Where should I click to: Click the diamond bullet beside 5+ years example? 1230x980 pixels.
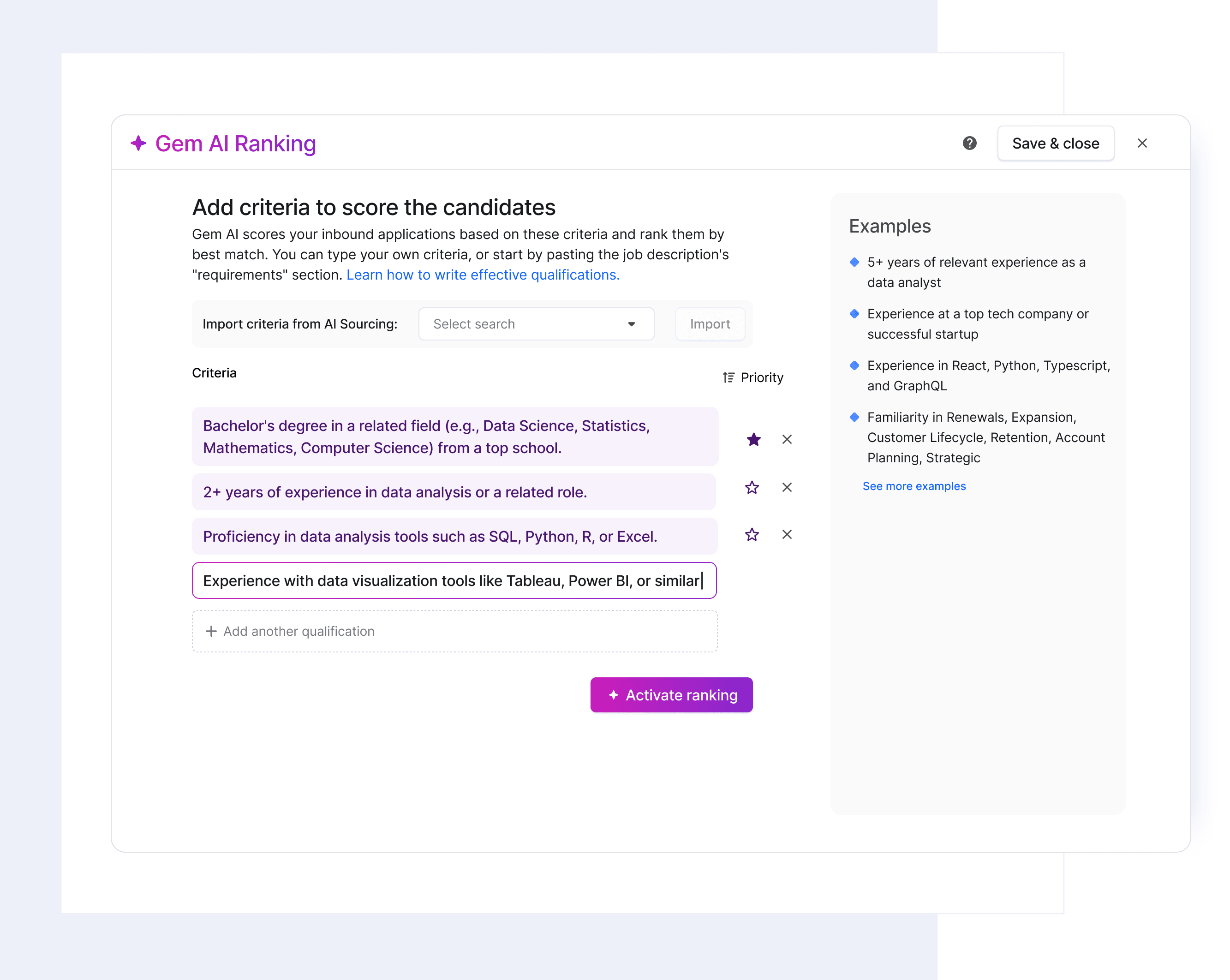(x=854, y=263)
